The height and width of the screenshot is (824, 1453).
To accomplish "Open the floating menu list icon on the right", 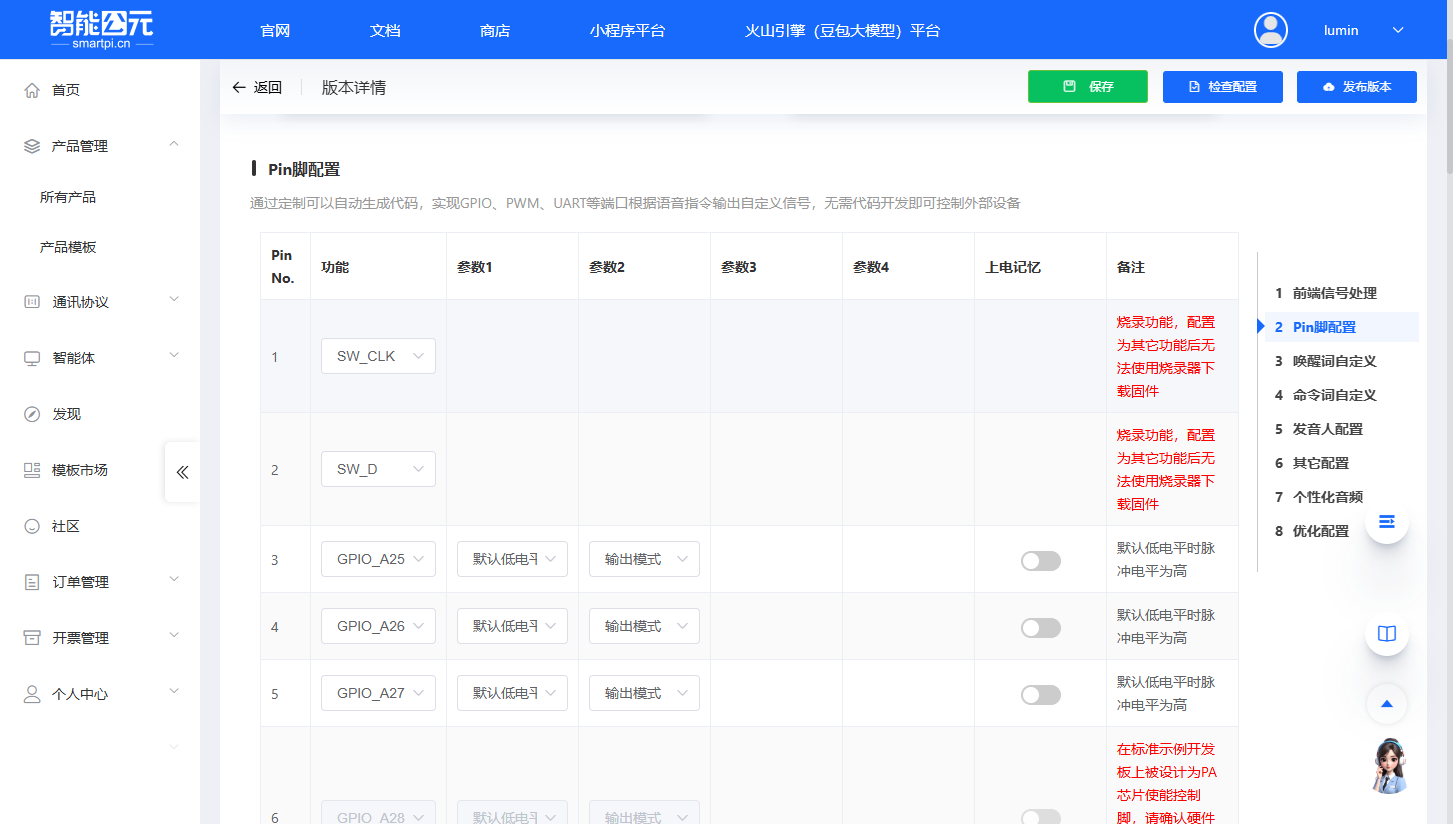I will point(1386,521).
